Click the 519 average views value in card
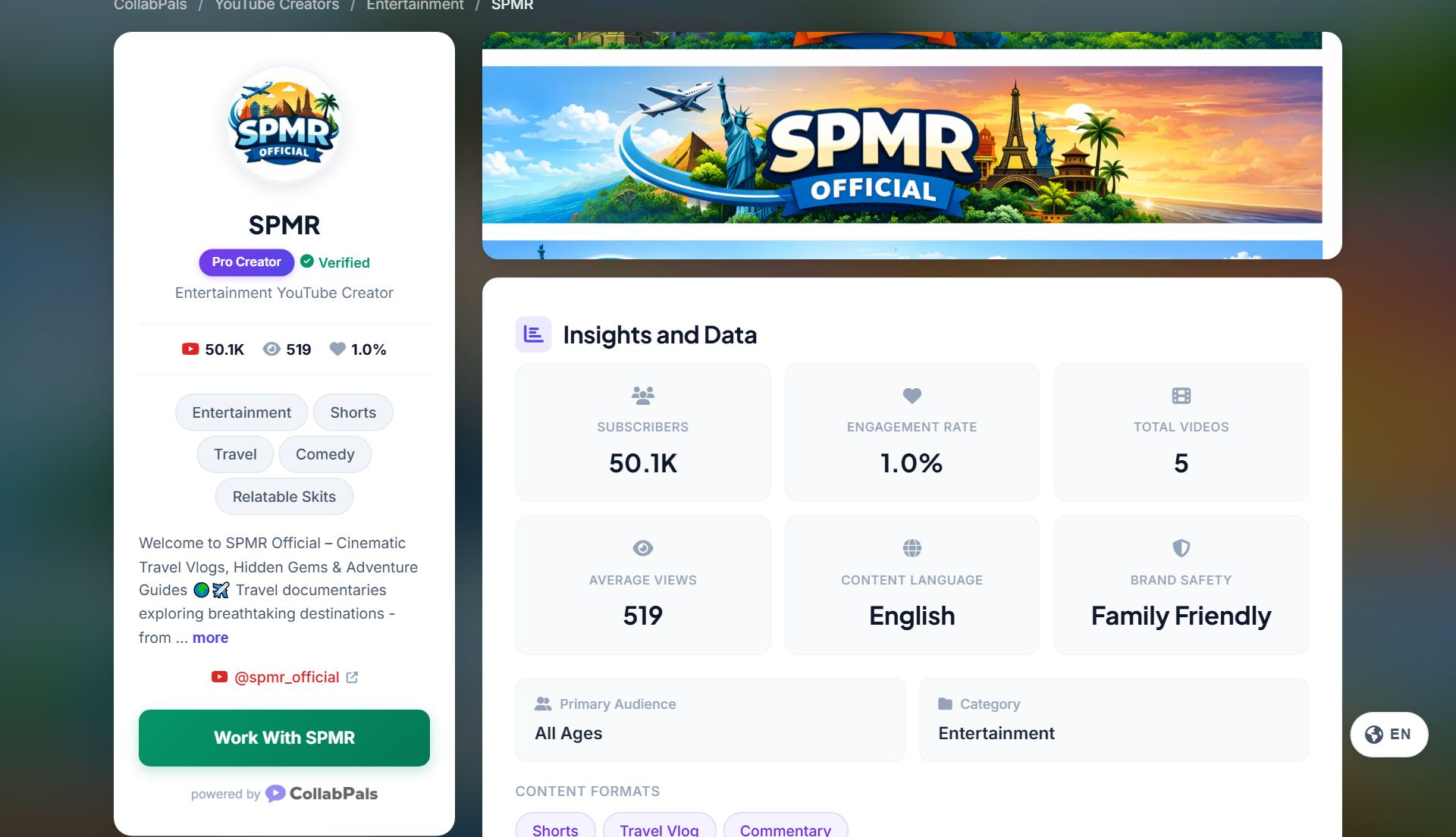 643,616
